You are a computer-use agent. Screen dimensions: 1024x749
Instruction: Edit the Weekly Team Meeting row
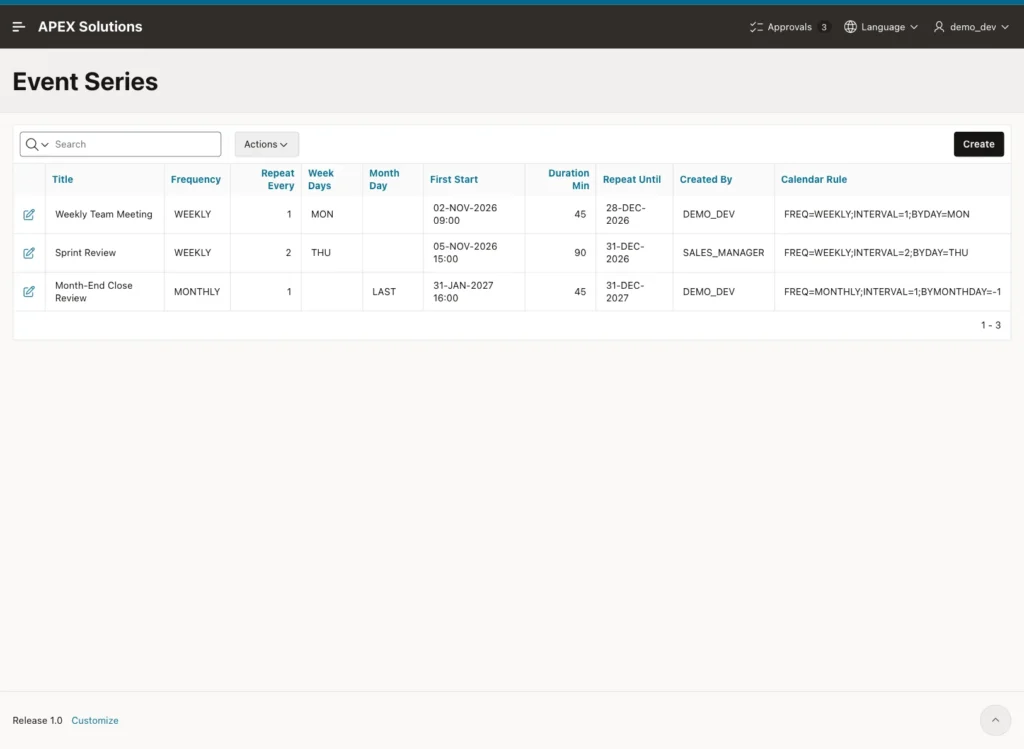pyautogui.click(x=29, y=214)
